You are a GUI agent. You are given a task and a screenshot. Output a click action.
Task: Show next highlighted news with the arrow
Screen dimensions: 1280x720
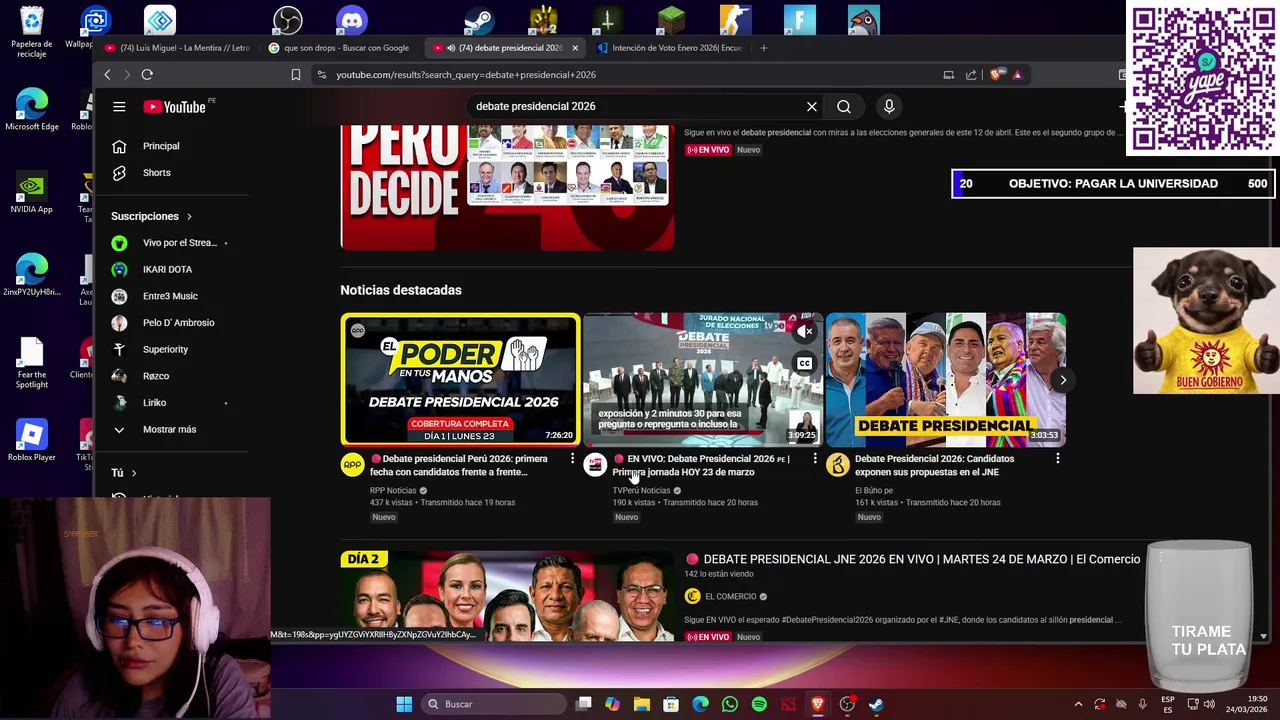tap(1063, 380)
